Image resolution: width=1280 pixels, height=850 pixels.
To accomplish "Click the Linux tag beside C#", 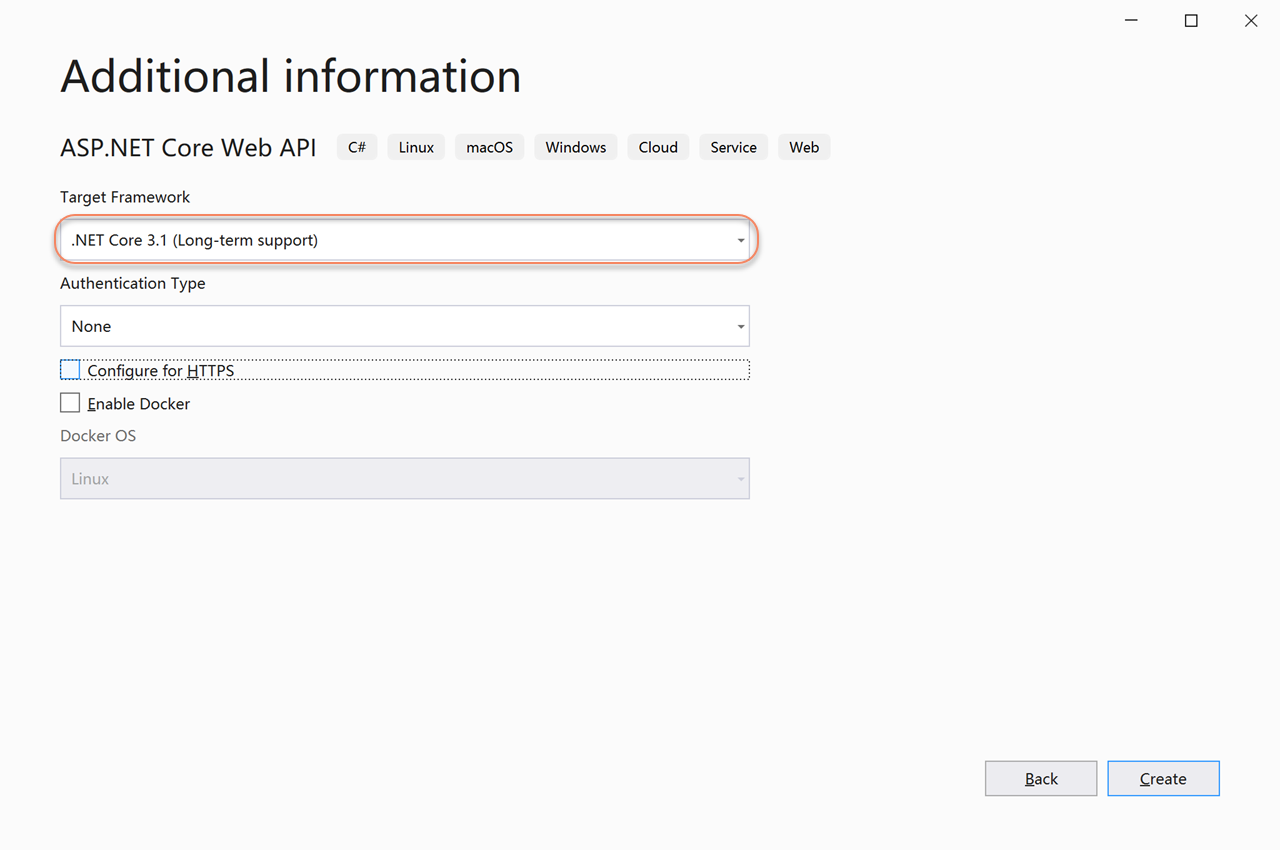I will [x=416, y=147].
